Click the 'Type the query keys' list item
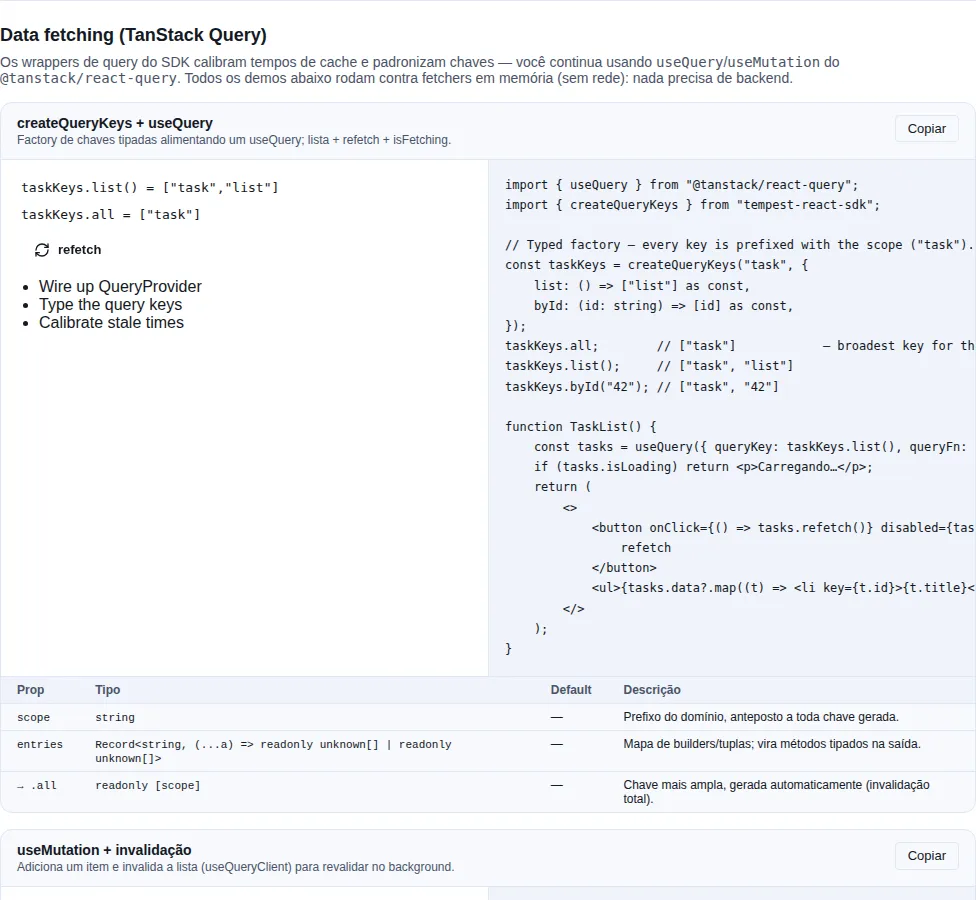Screen dimensions: 976x900 (x=110, y=304)
